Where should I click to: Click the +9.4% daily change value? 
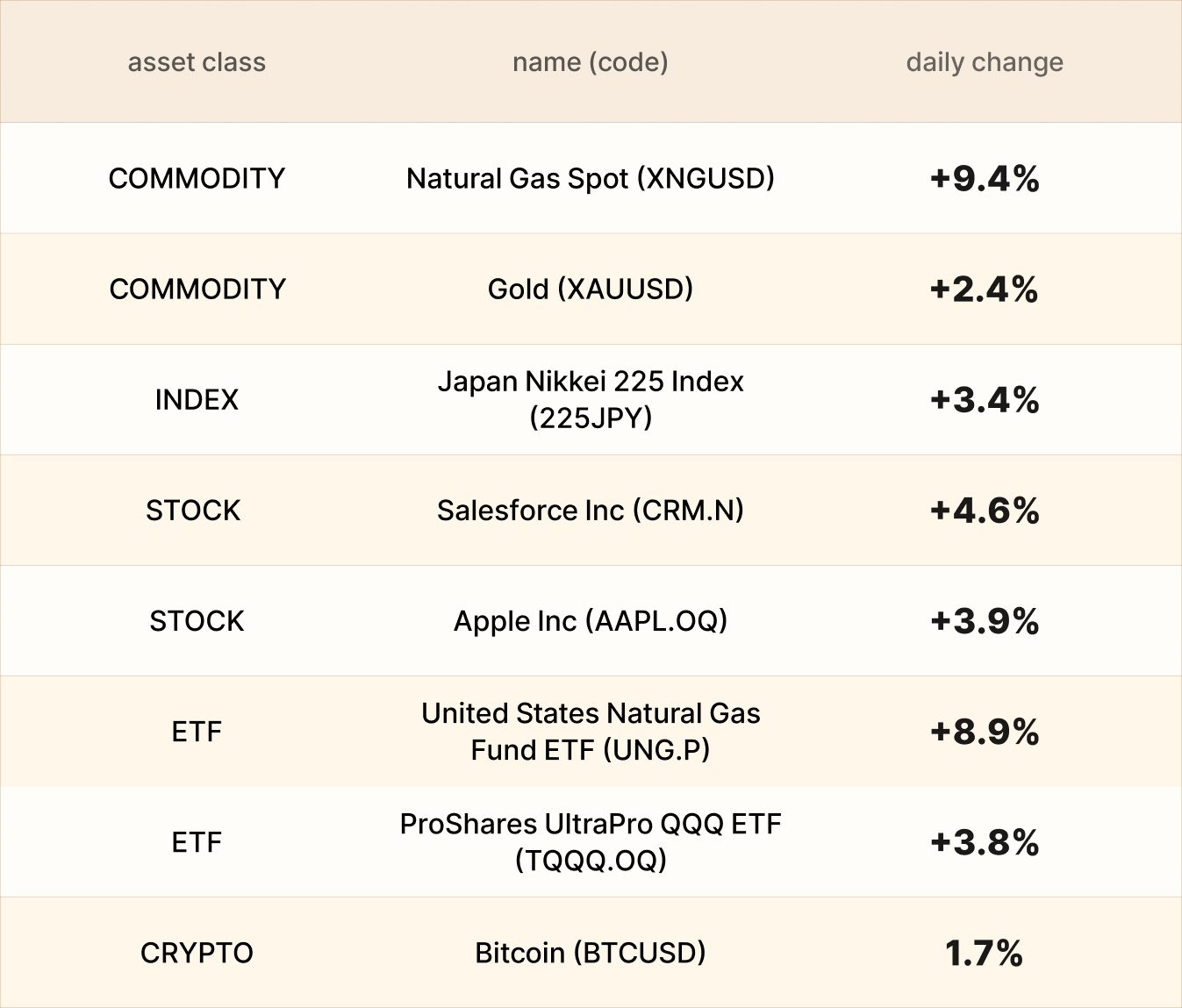(984, 179)
